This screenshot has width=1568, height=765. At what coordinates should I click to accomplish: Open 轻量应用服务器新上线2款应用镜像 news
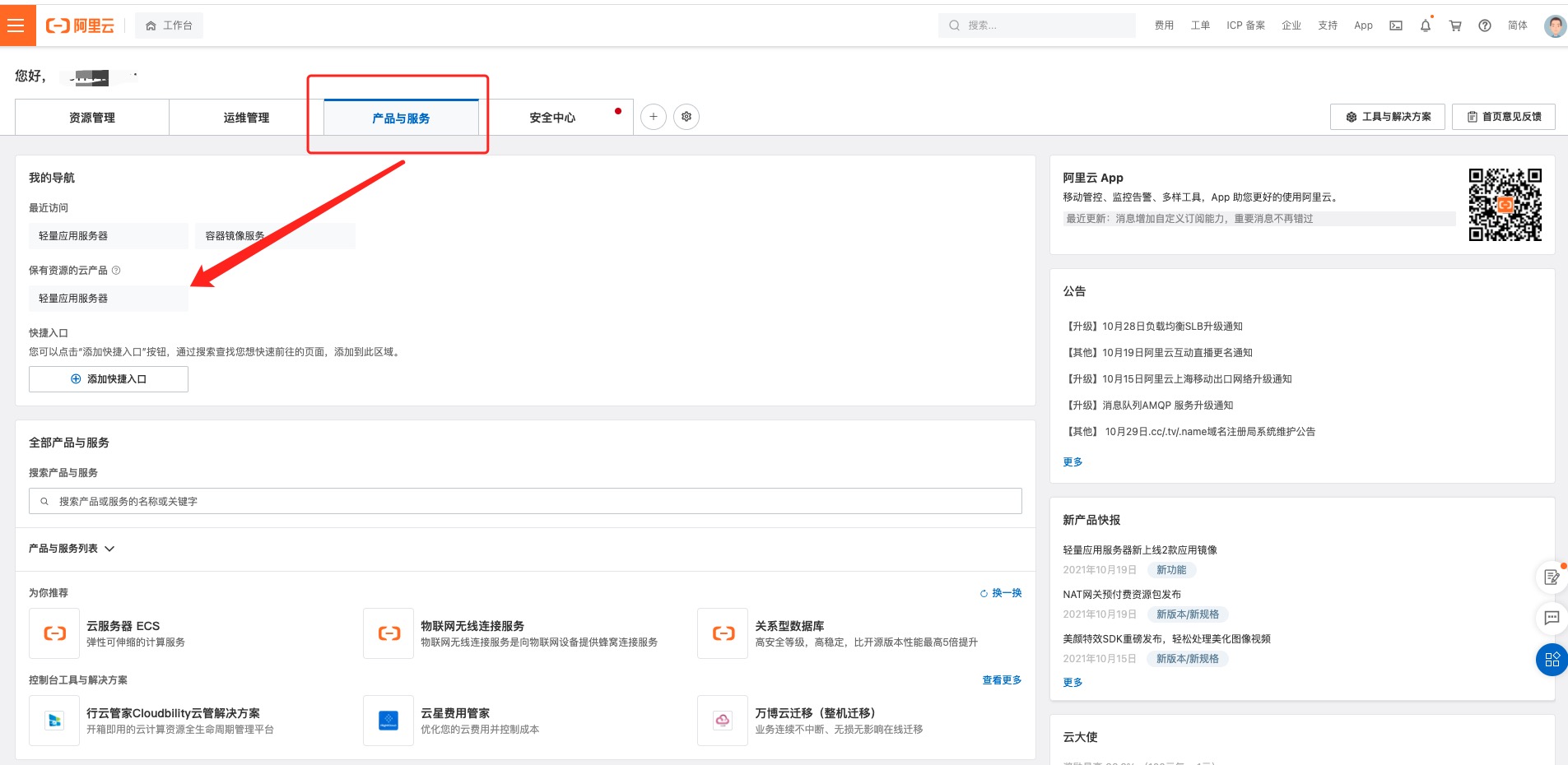coord(1140,550)
